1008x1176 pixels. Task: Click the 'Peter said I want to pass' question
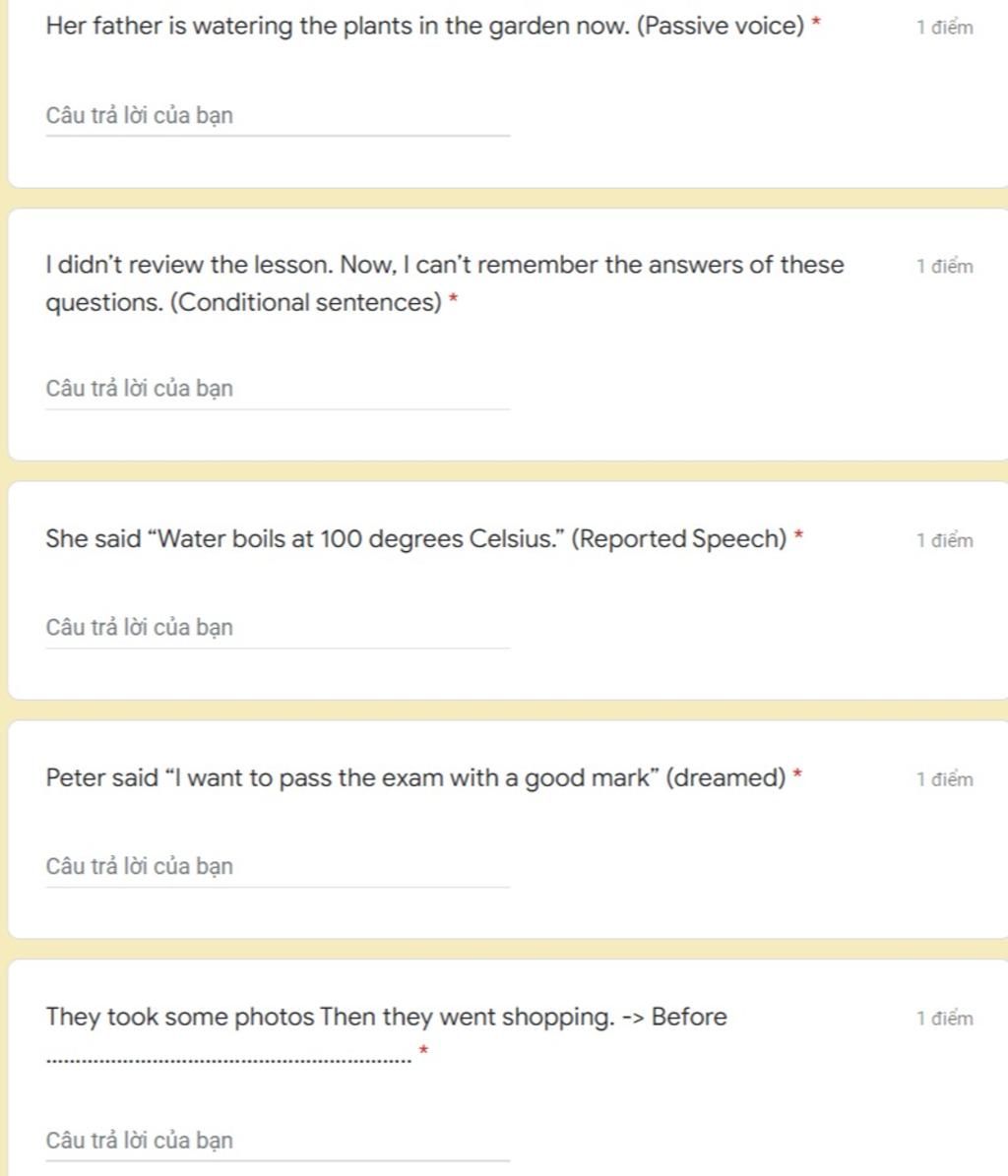(415, 777)
